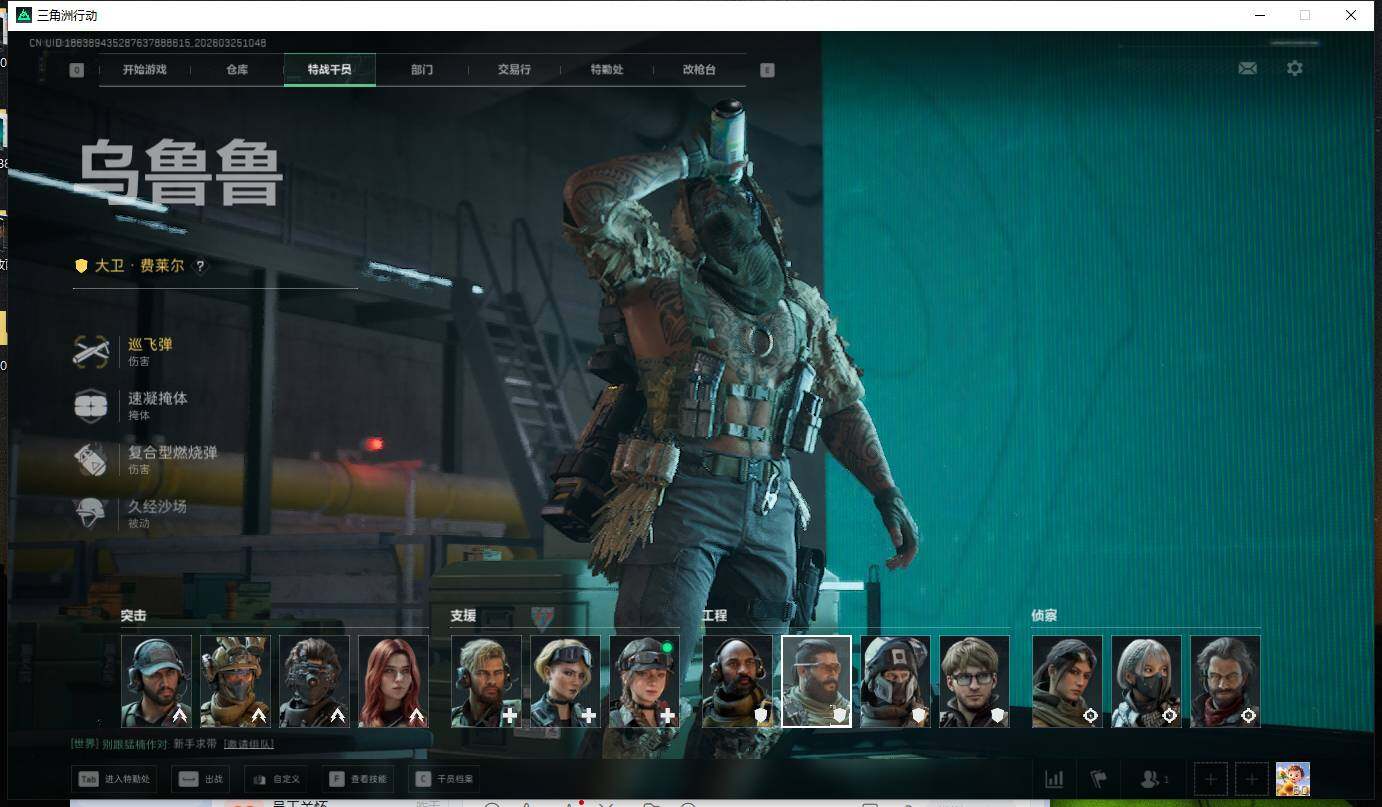Switch to the 仓库 tab

(237, 70)
